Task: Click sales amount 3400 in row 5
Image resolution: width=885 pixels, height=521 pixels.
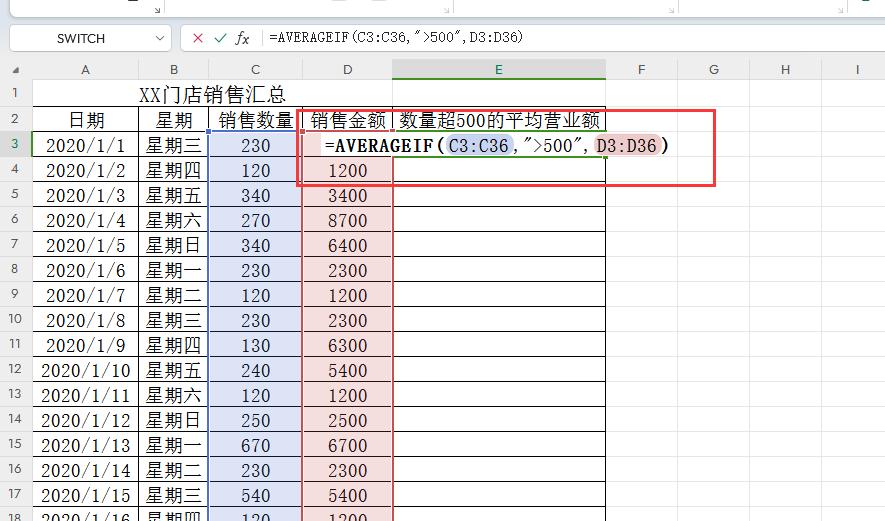Action: coord(348,195)
